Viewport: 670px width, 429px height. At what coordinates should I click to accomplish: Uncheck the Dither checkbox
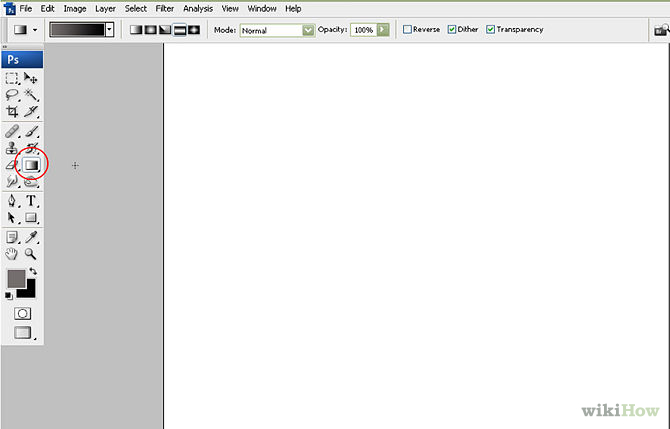click(x=452, y=29)
